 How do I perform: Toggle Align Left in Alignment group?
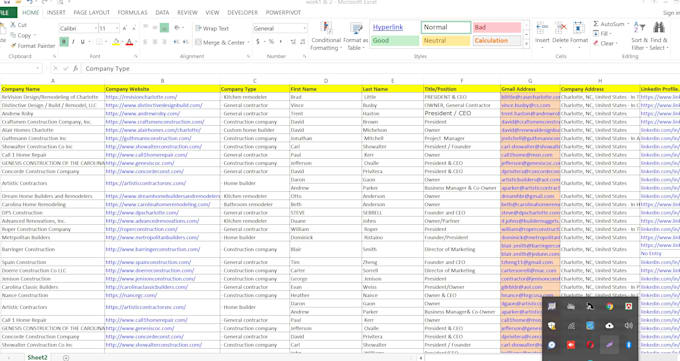(x=145, y=42)
